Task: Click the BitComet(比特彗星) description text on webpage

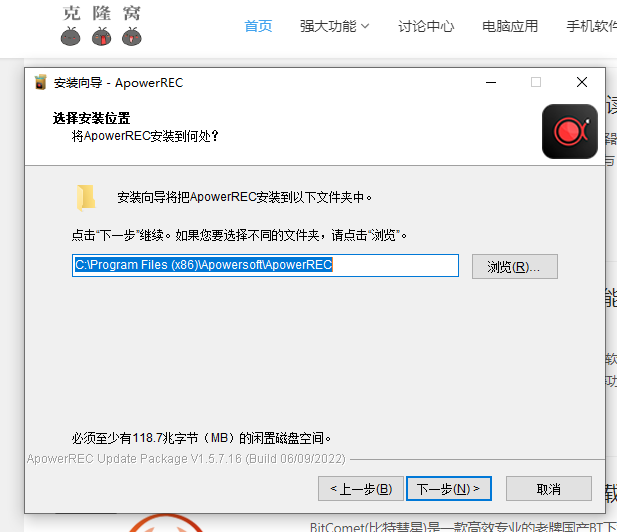Action: coord(463,526)
